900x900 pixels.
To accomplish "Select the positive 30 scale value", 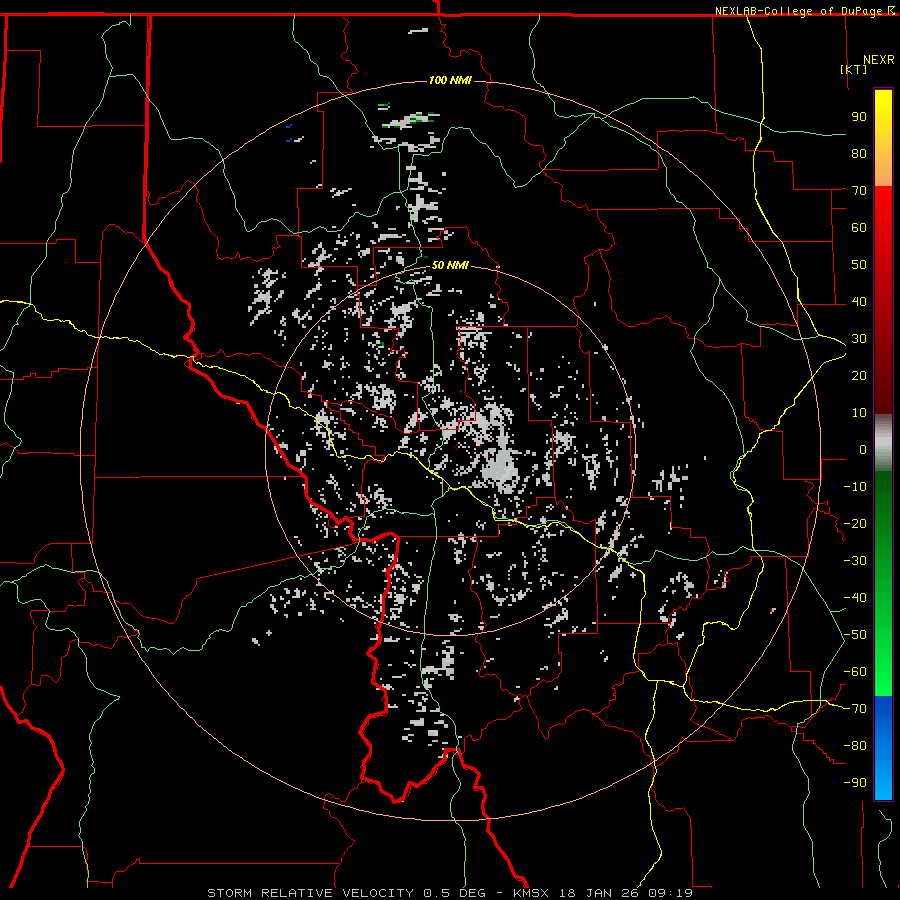I will (859, 339).
